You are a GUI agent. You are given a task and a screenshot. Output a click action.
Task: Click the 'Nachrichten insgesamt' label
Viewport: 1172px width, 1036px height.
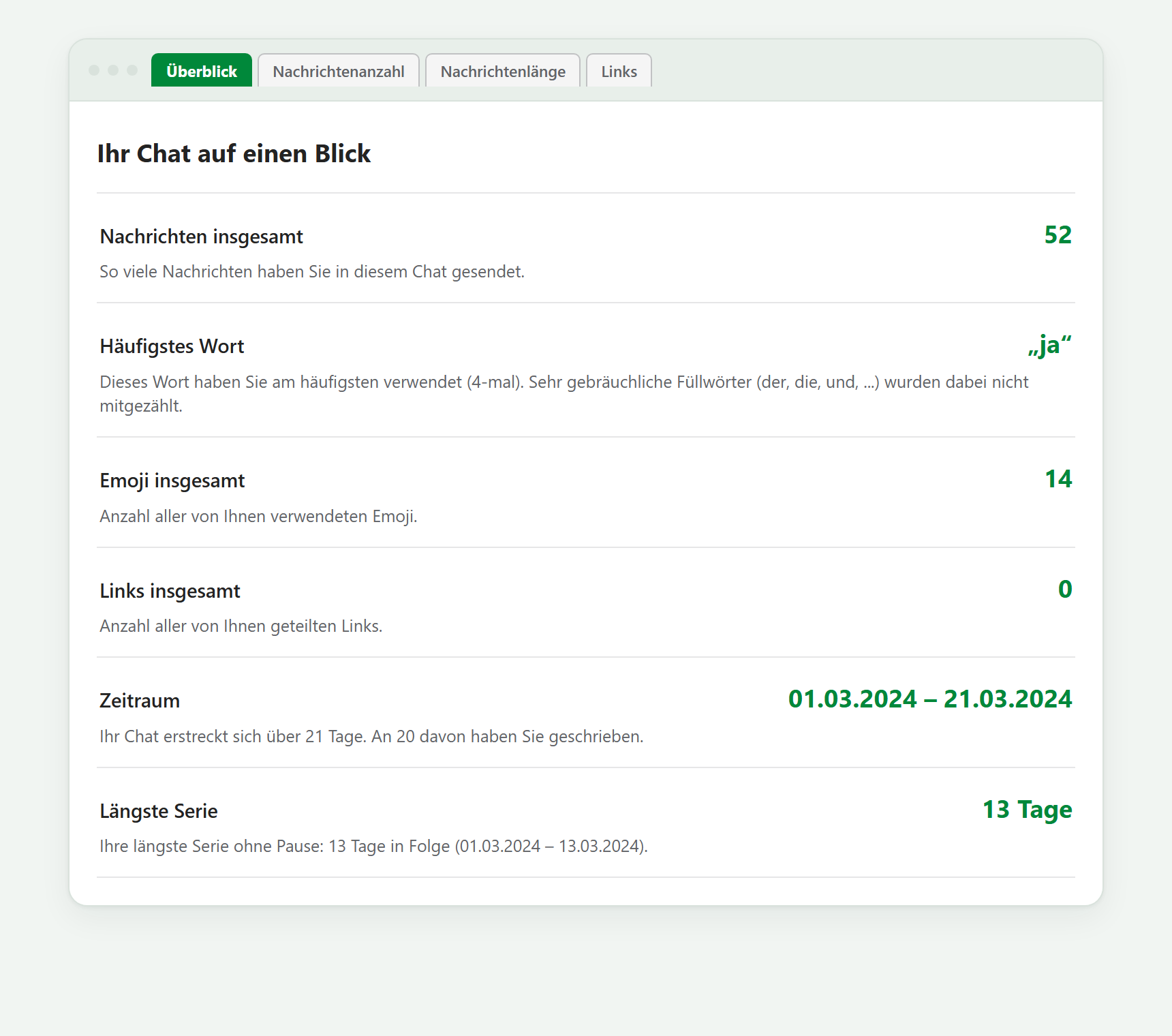coord(201,237)
